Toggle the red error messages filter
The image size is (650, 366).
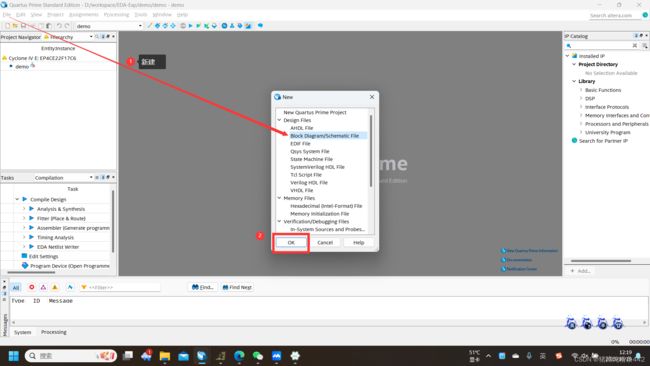click(x=32, y=287)
